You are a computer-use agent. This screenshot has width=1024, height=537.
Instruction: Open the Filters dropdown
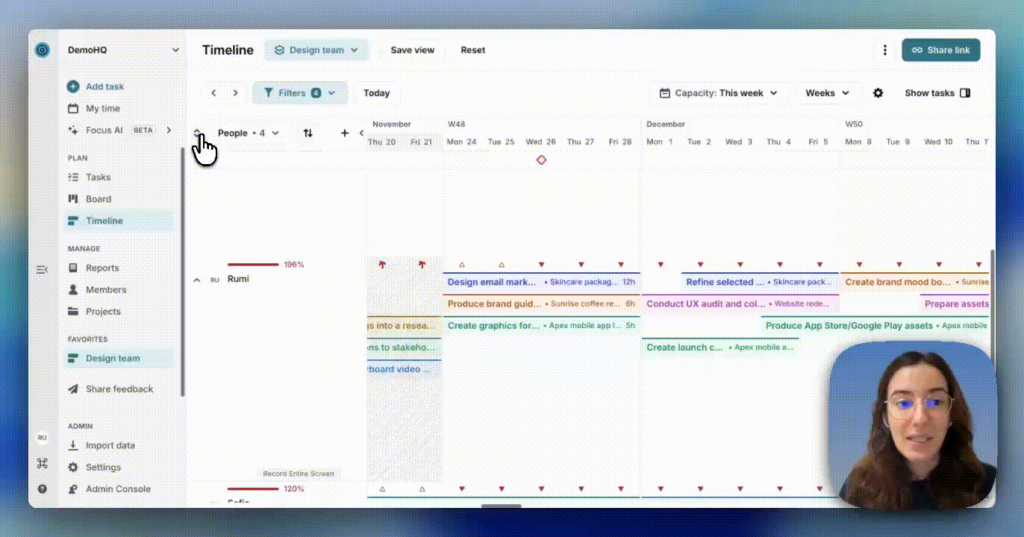click(x=300, y=93)
